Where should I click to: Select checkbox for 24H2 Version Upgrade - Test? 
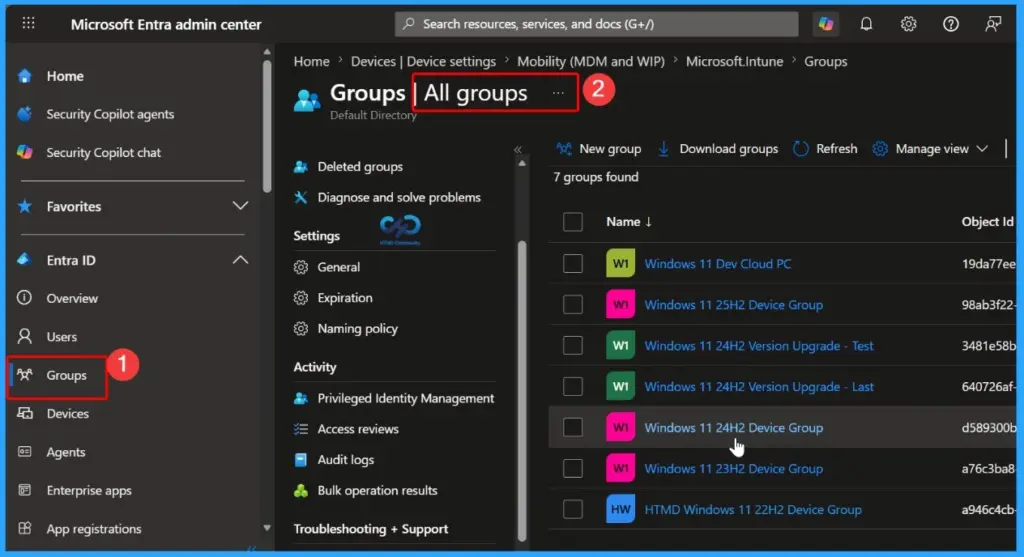[573, 345]
